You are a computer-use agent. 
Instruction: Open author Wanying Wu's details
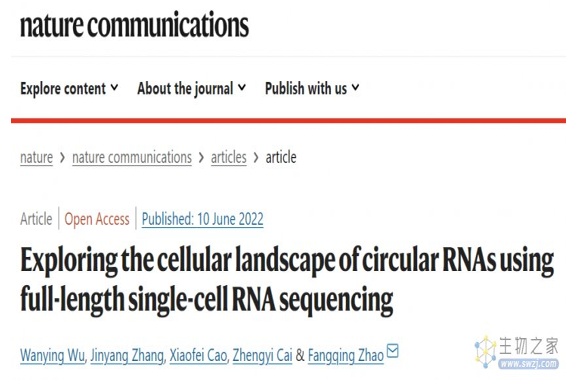click(52, 356)
